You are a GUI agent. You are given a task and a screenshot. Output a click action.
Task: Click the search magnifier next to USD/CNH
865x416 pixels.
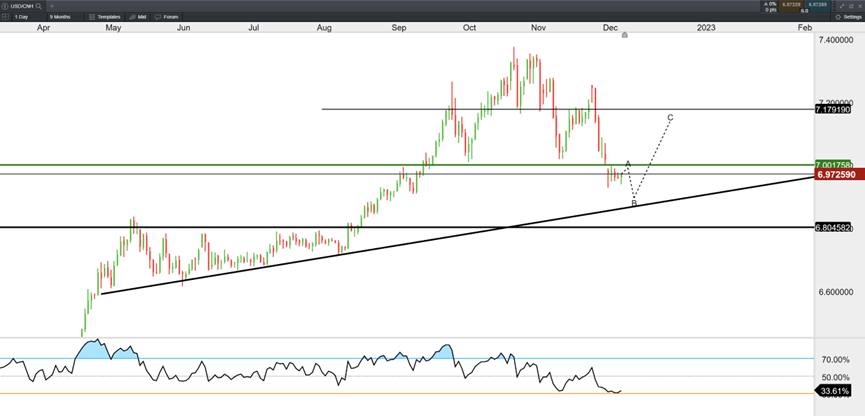[x=38, y=6]
